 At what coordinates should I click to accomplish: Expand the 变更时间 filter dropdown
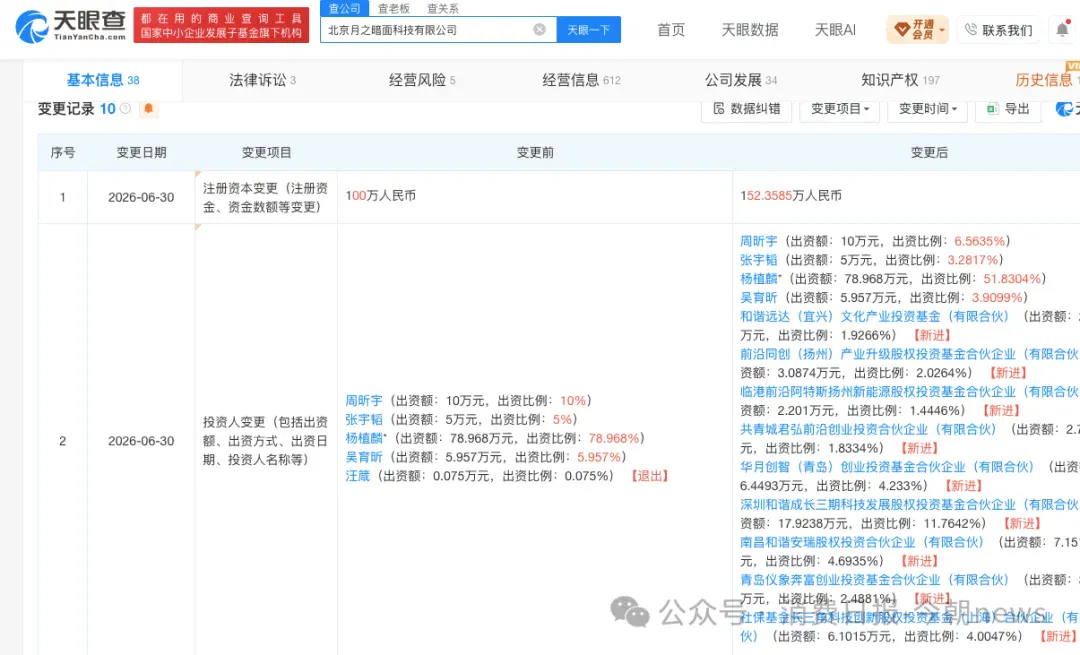927,109
